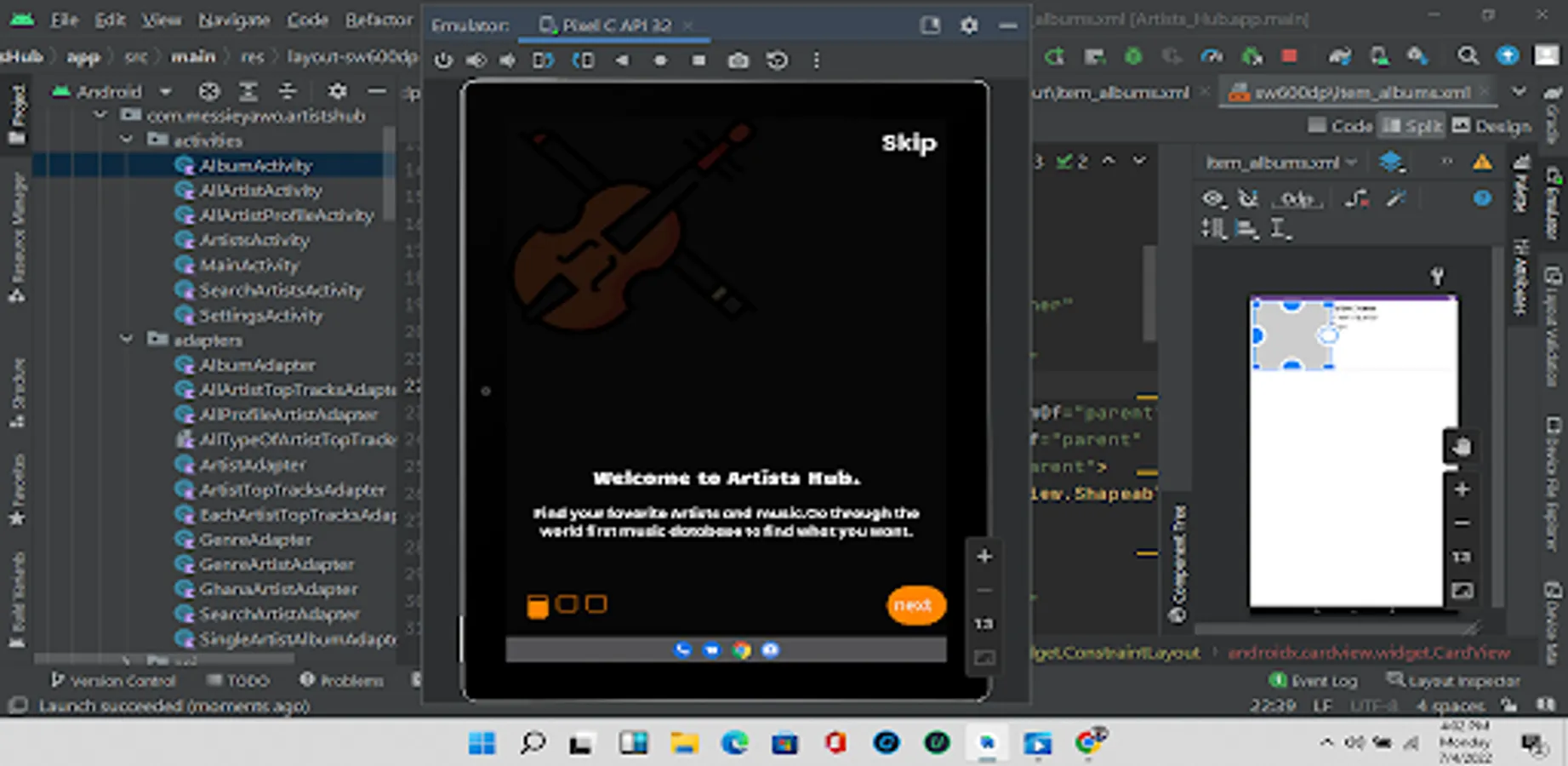Open the Android project view dropdown
Viewport: 1568px width, 766px height.
click(165, 91)
